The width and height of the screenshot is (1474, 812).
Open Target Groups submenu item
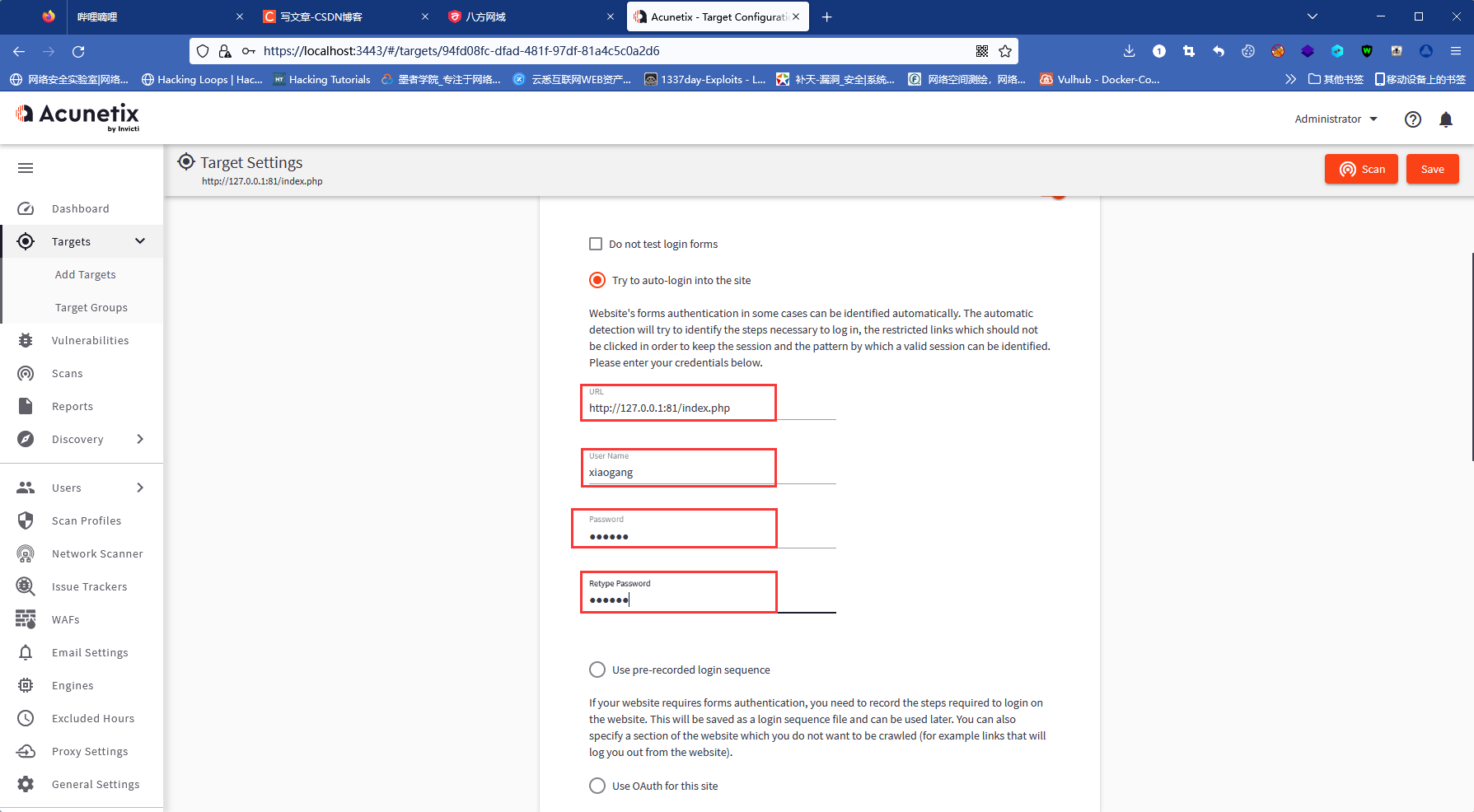(x=91, y=307)
